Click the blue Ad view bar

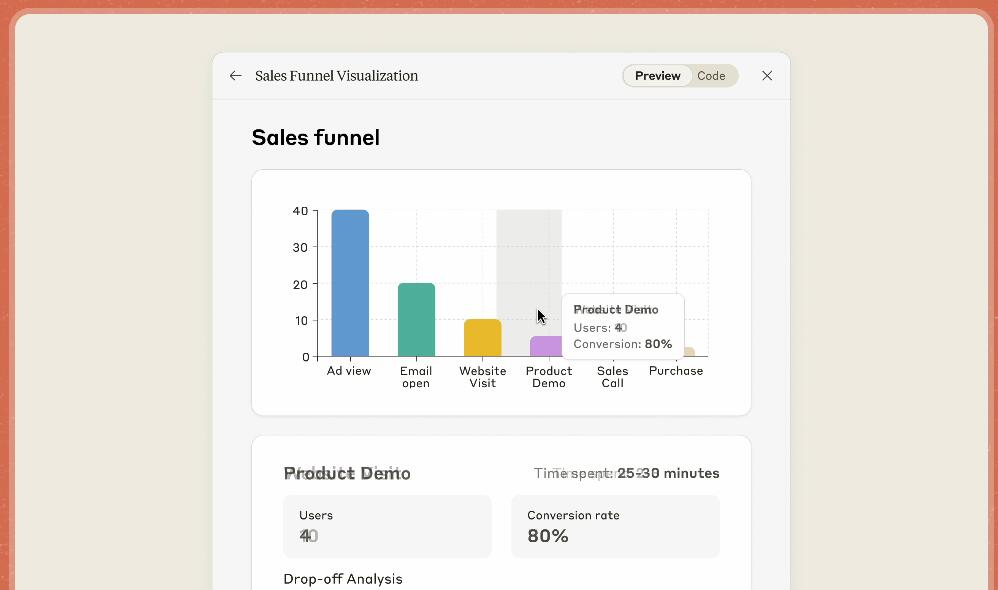(x=350, y=283)
